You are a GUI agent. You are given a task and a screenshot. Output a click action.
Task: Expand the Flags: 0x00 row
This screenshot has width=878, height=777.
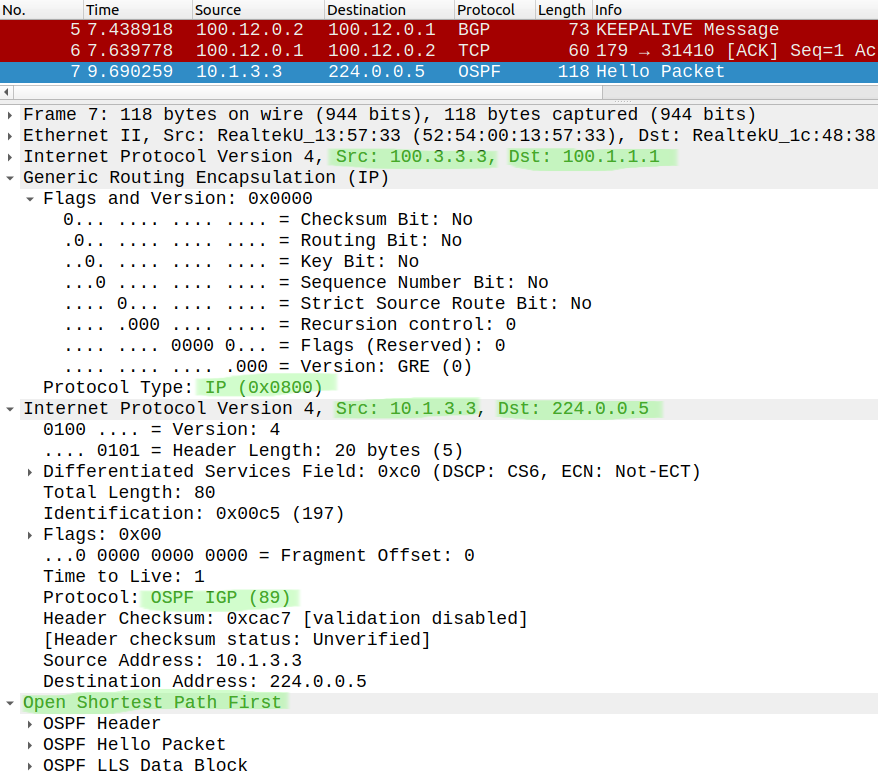tap(30, 535)
